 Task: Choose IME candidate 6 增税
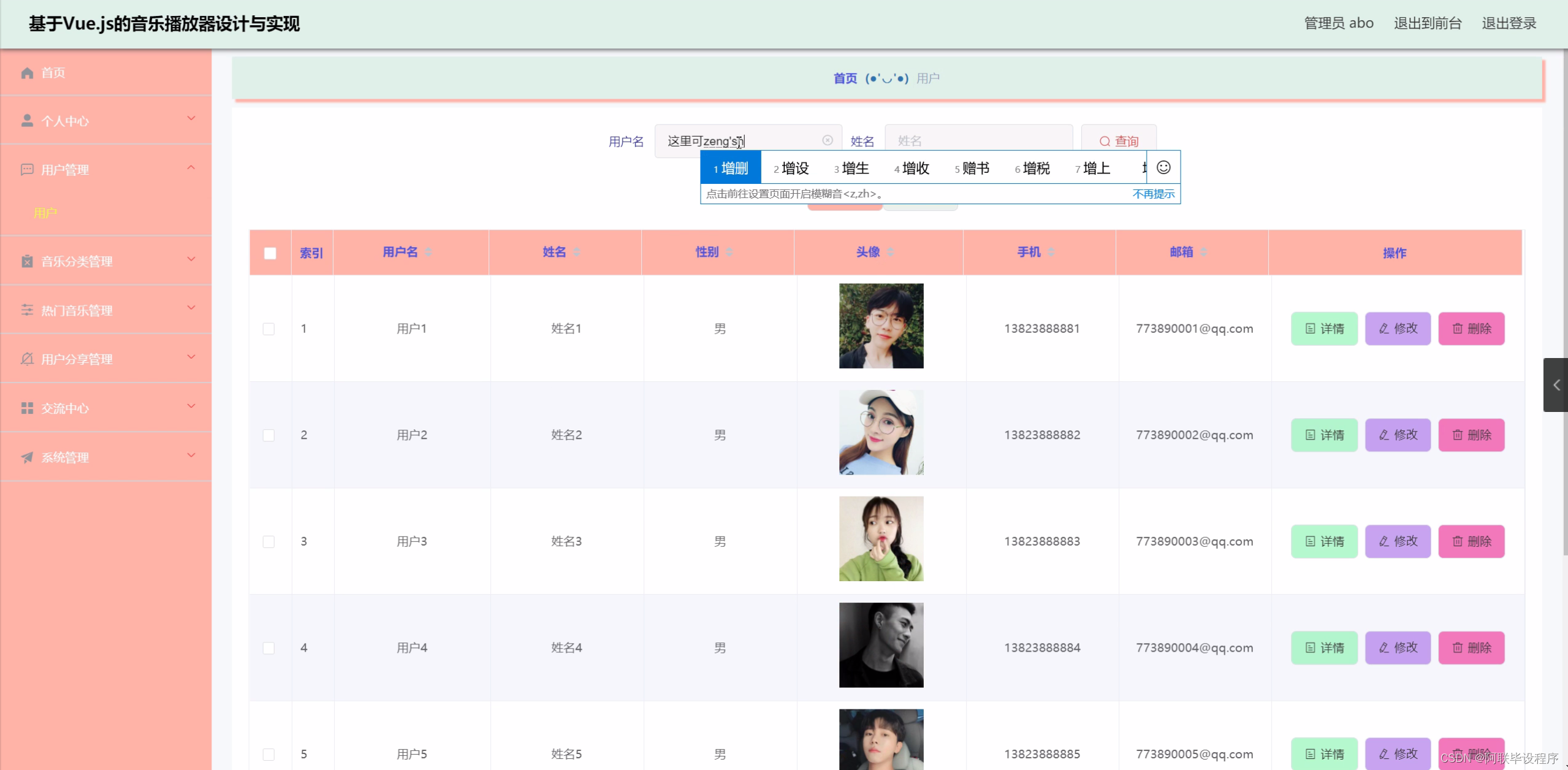click(1032, 168)
